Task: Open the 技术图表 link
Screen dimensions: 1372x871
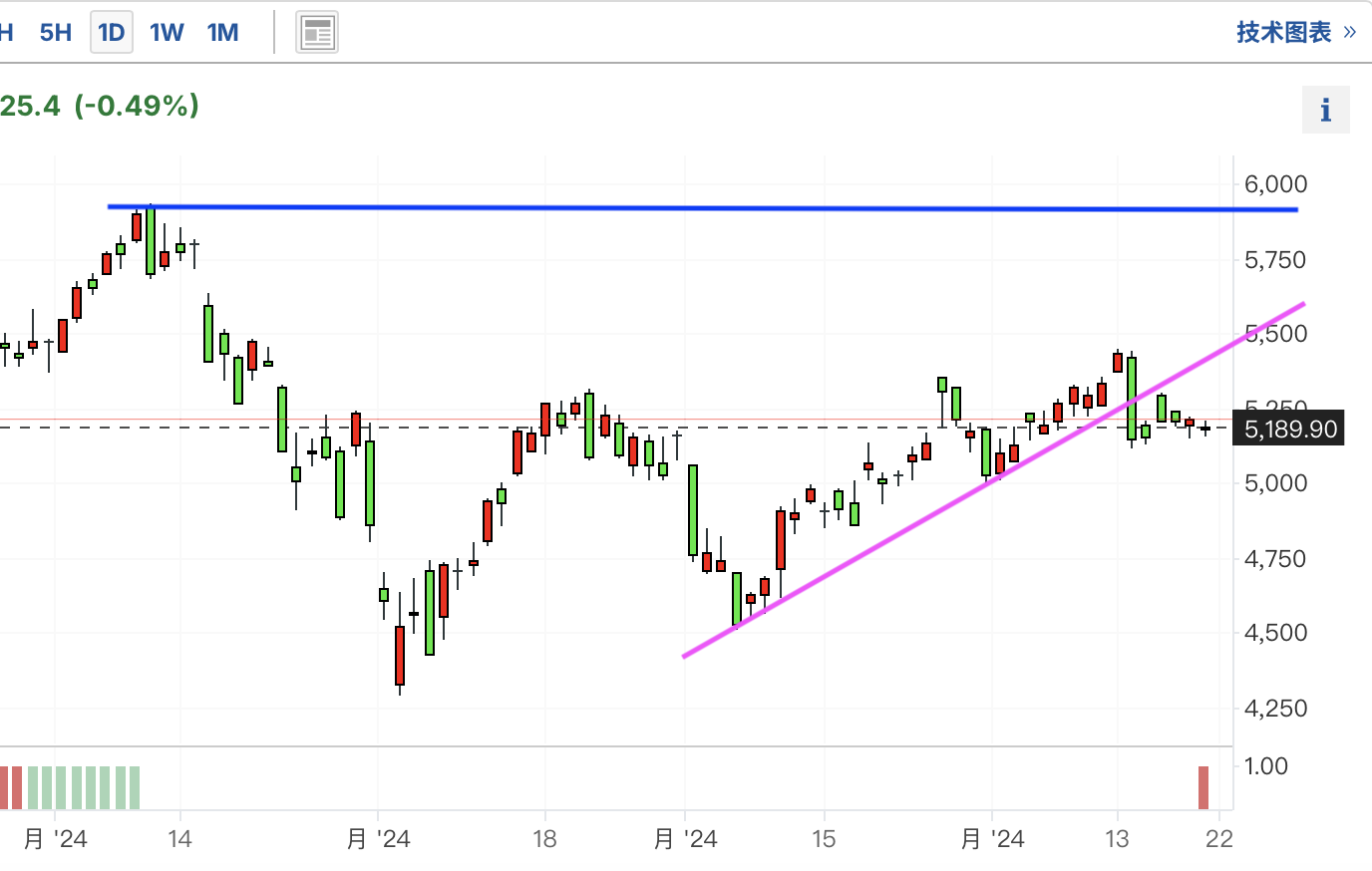Action: tap(1296, 32)
